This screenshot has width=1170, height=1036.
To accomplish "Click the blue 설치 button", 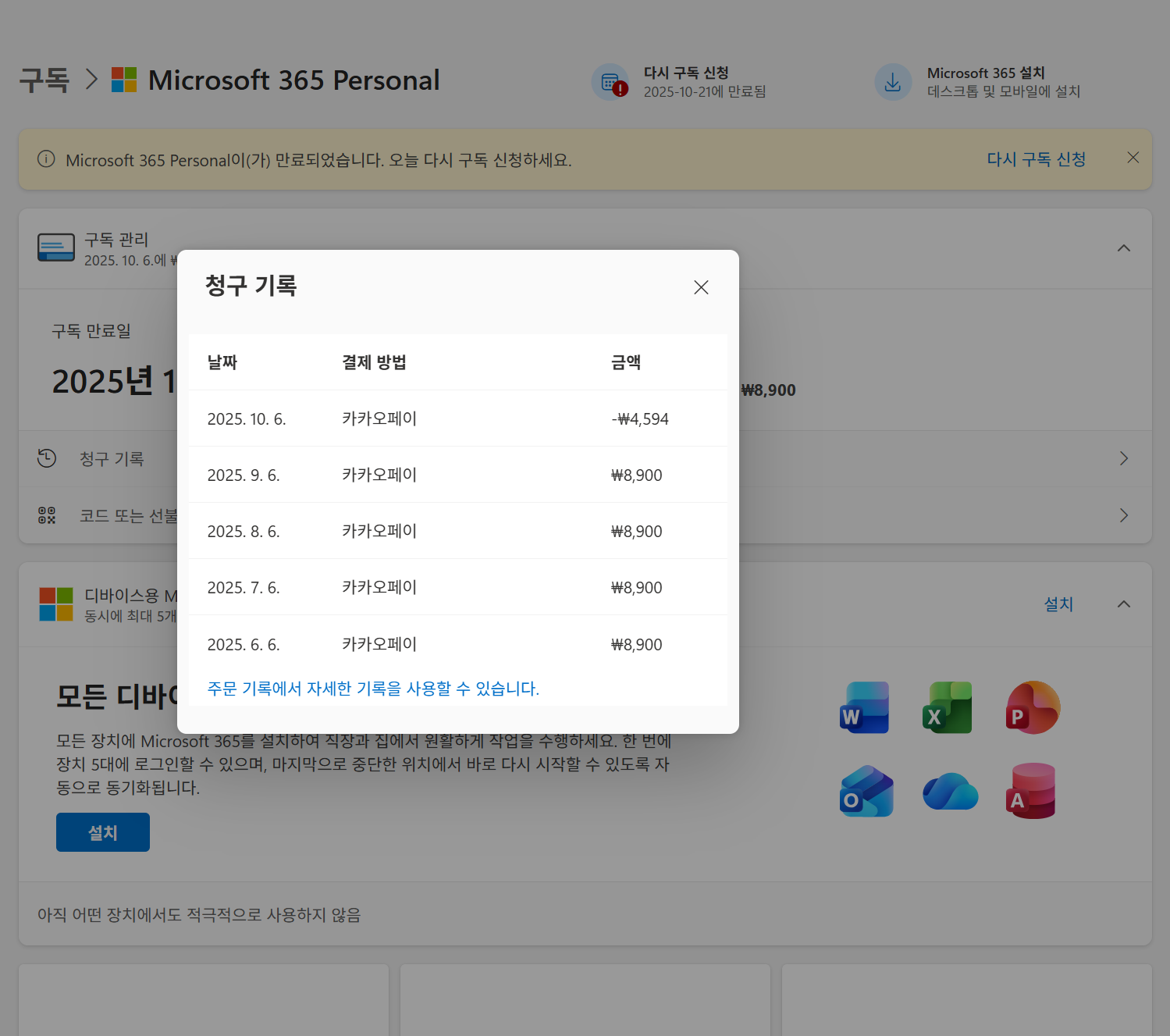I will pos(103,832).
